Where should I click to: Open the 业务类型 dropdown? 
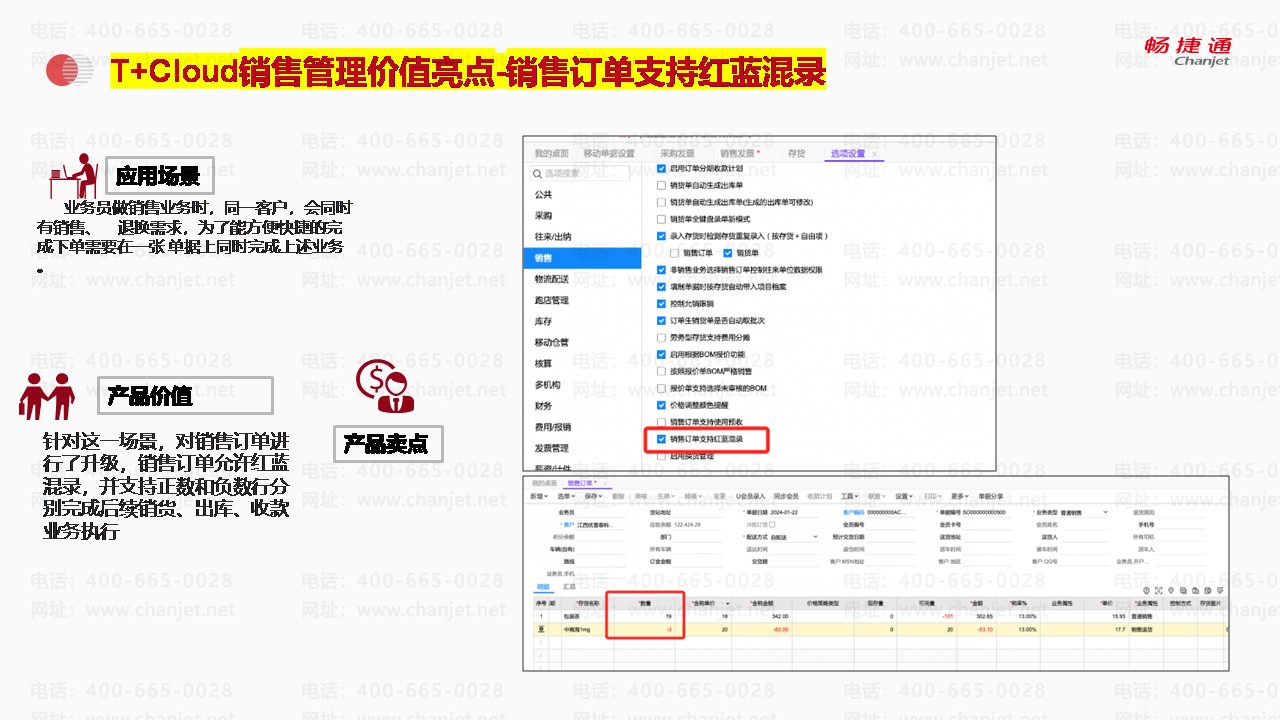1085,512
